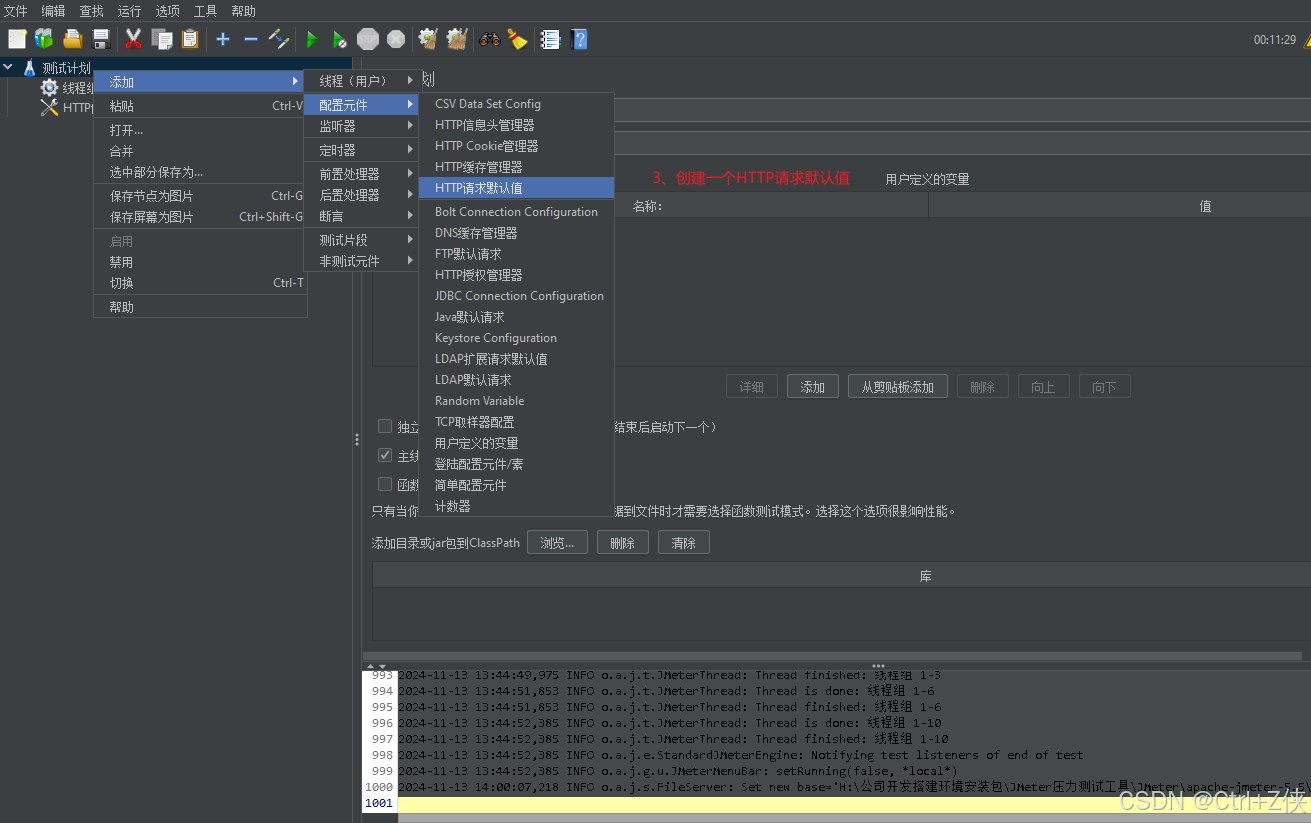Click the Paste clipboard icon
The width and height of the screenshot is (1311, 823).
click(189, 39)
